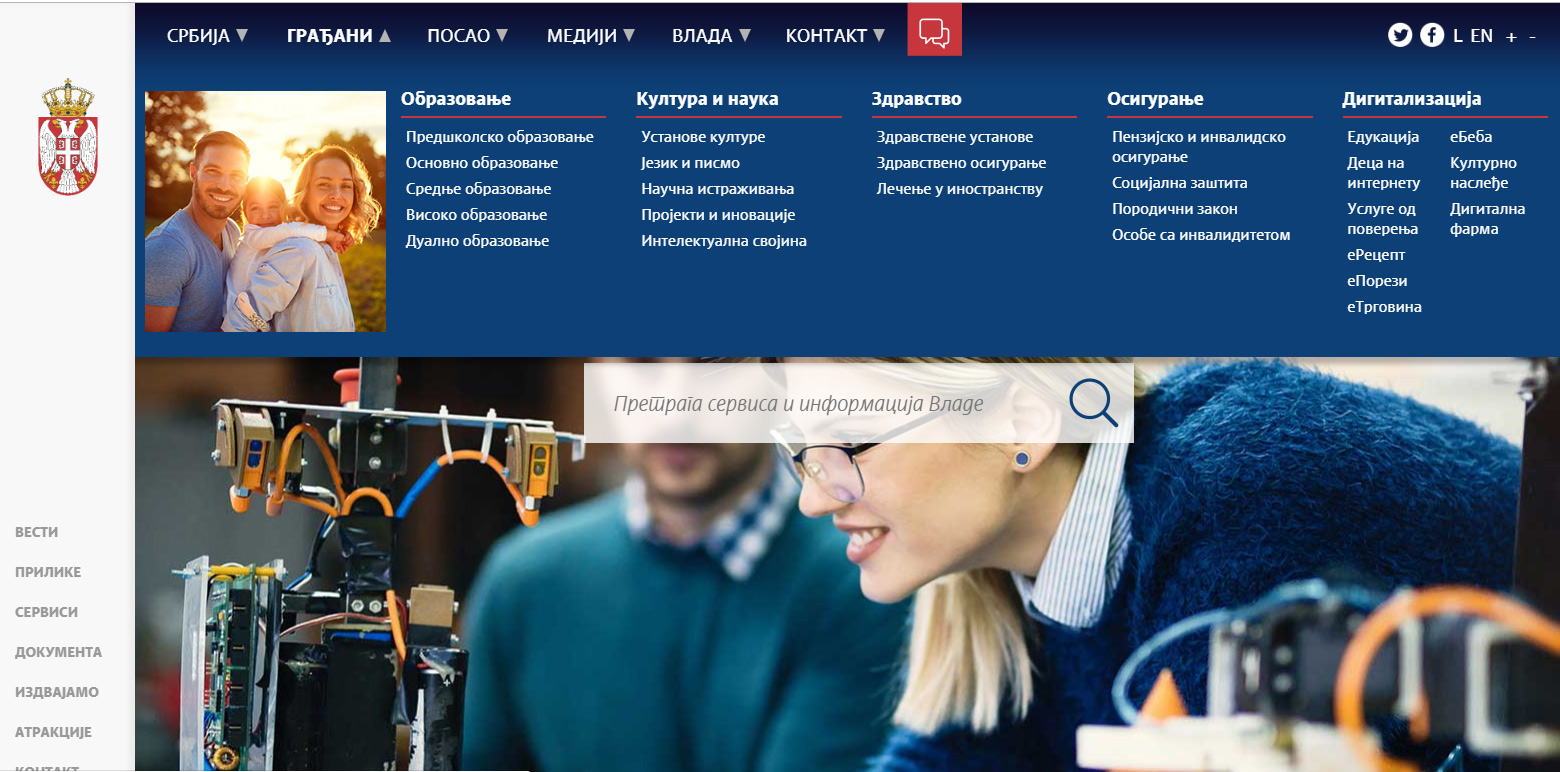Image resolution: width=1560 pixels, height=772 pixels.
Task: Open Здравствене установе link
Action: 955,137
